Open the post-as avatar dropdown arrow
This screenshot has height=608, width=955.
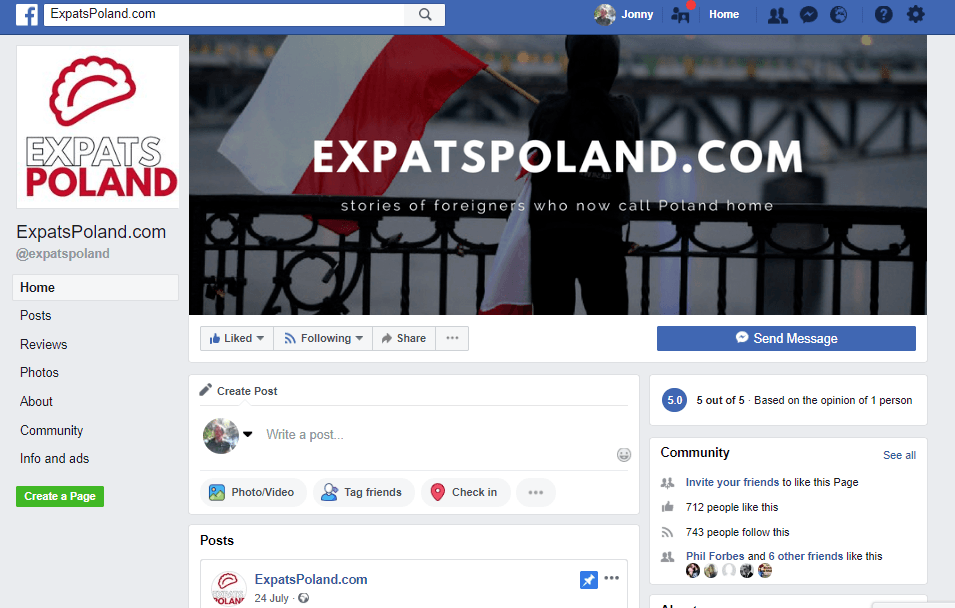point(247,434)
